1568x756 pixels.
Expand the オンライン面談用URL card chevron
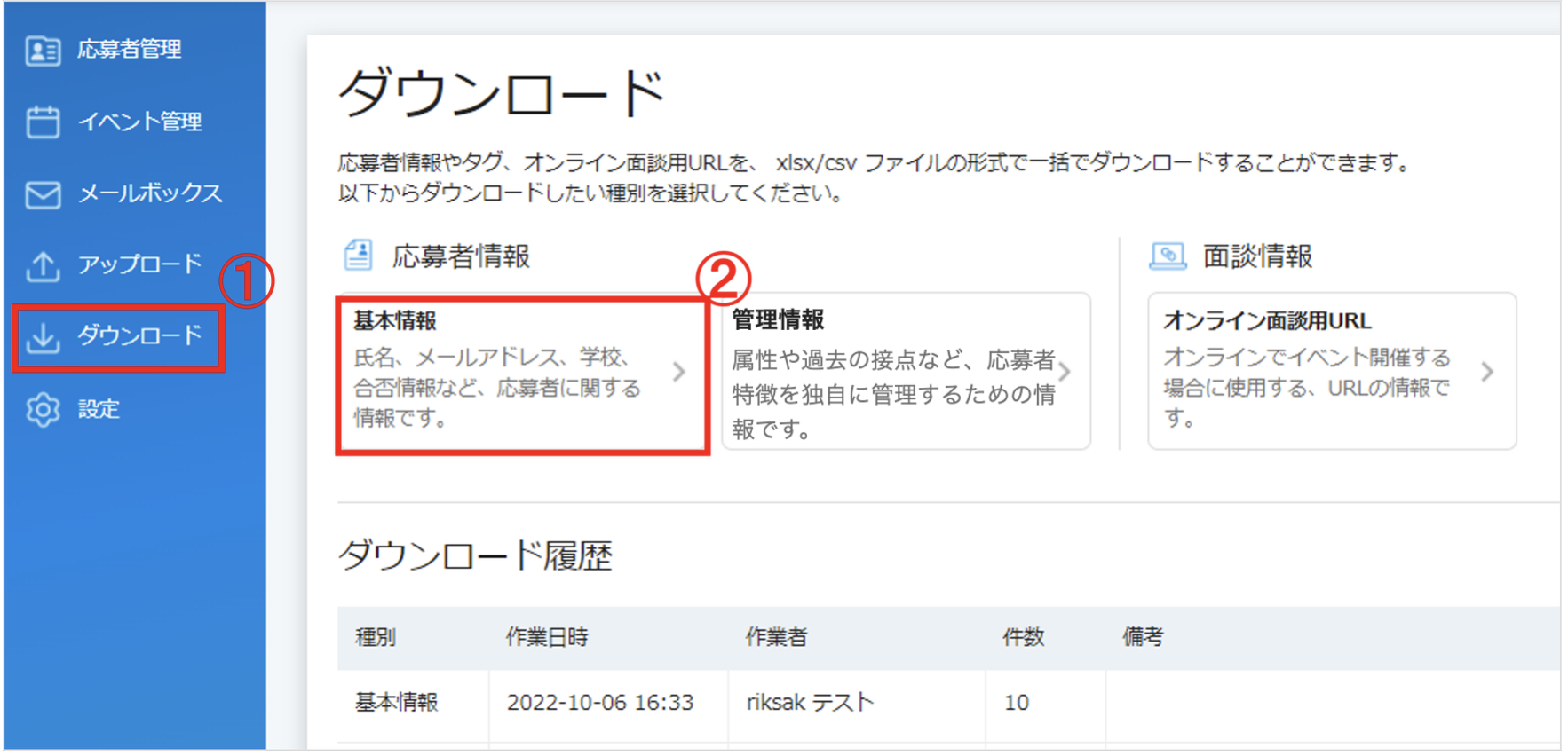click(1487, 372)
